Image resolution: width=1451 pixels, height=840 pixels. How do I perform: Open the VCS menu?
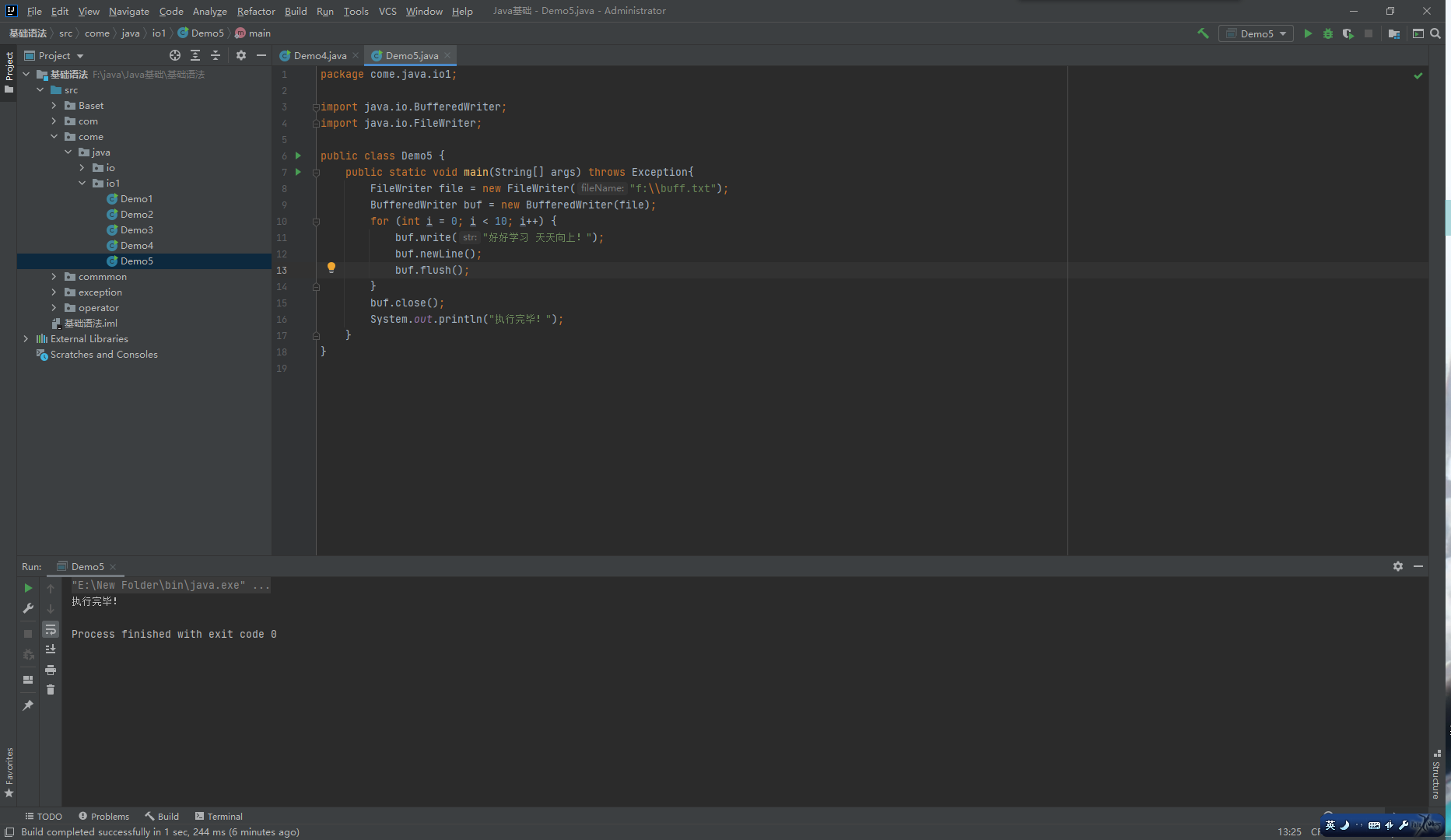(387, 11)
